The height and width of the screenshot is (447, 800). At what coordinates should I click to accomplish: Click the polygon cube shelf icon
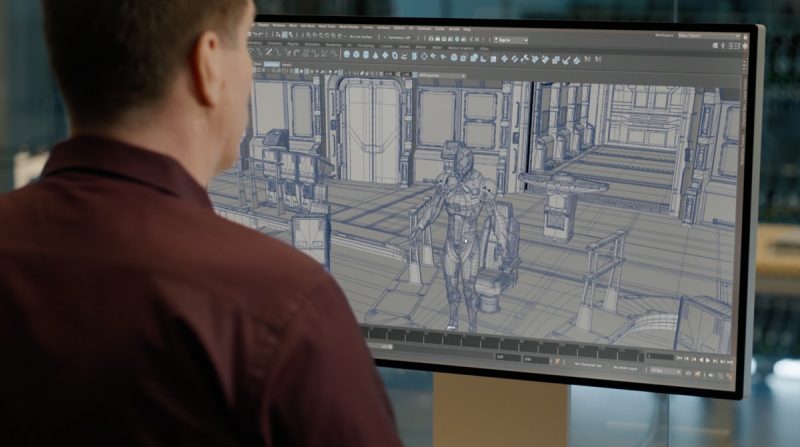click(x=356, y=54)
